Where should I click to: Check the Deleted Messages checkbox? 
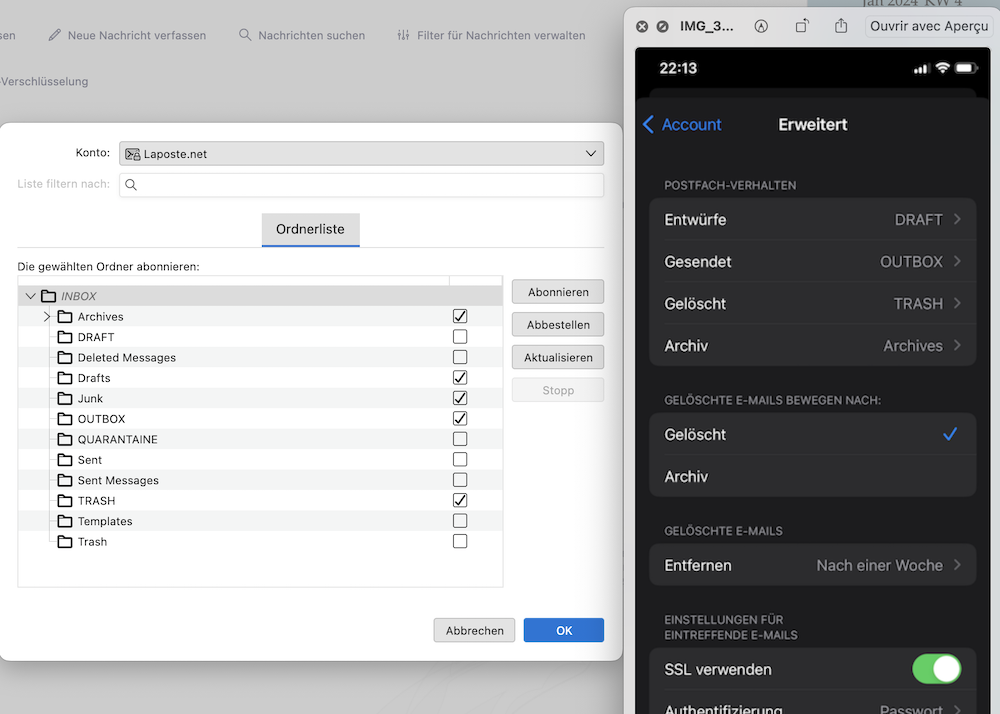[x=460, y=357]
